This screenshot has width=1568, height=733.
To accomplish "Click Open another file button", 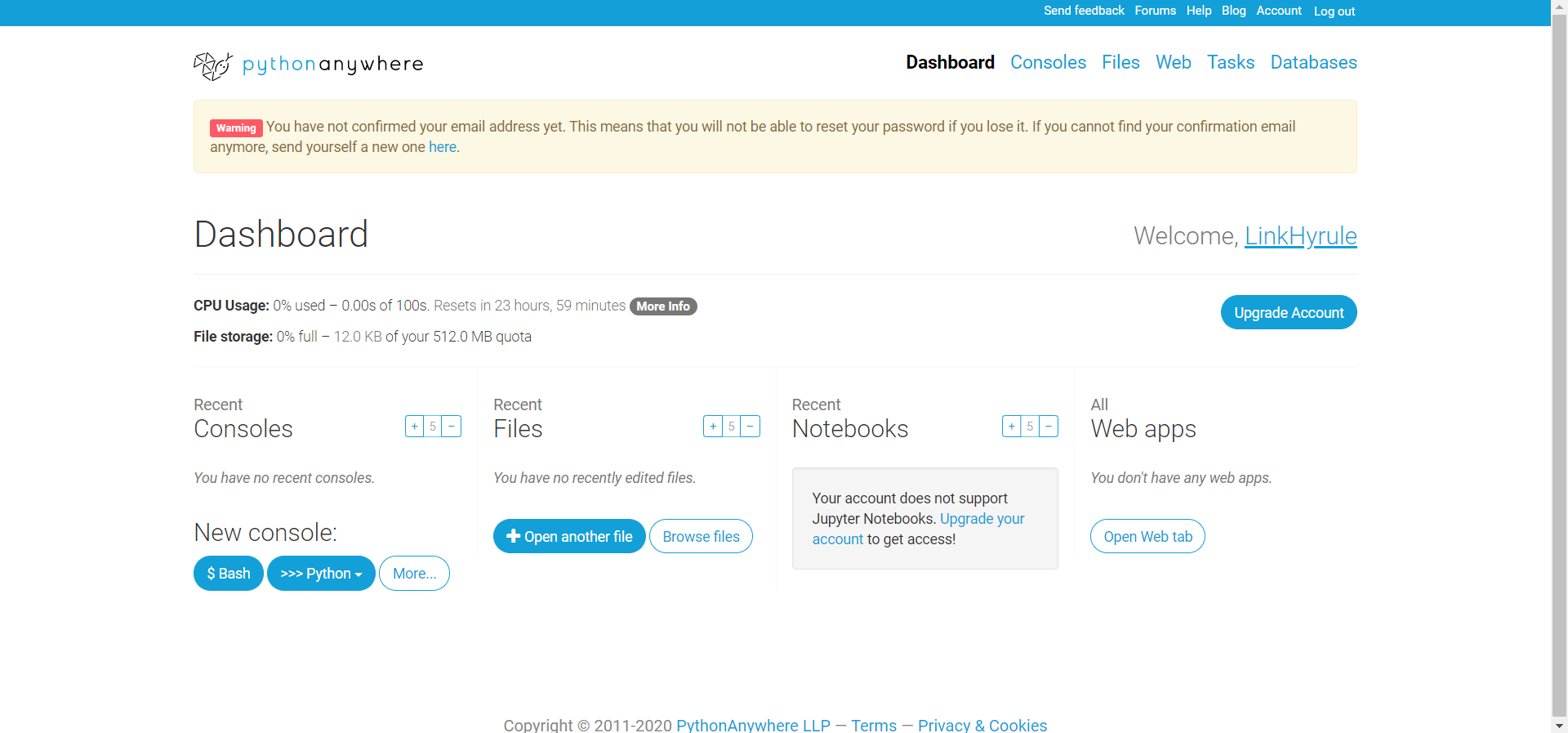I will coord(569,536).
